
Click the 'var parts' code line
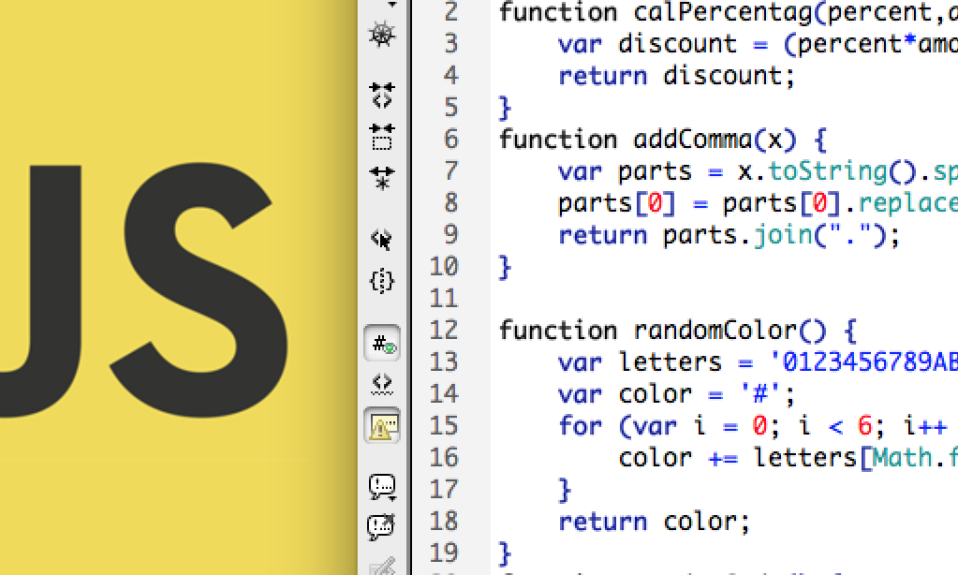pyautogui.click(x=758, y=172)
